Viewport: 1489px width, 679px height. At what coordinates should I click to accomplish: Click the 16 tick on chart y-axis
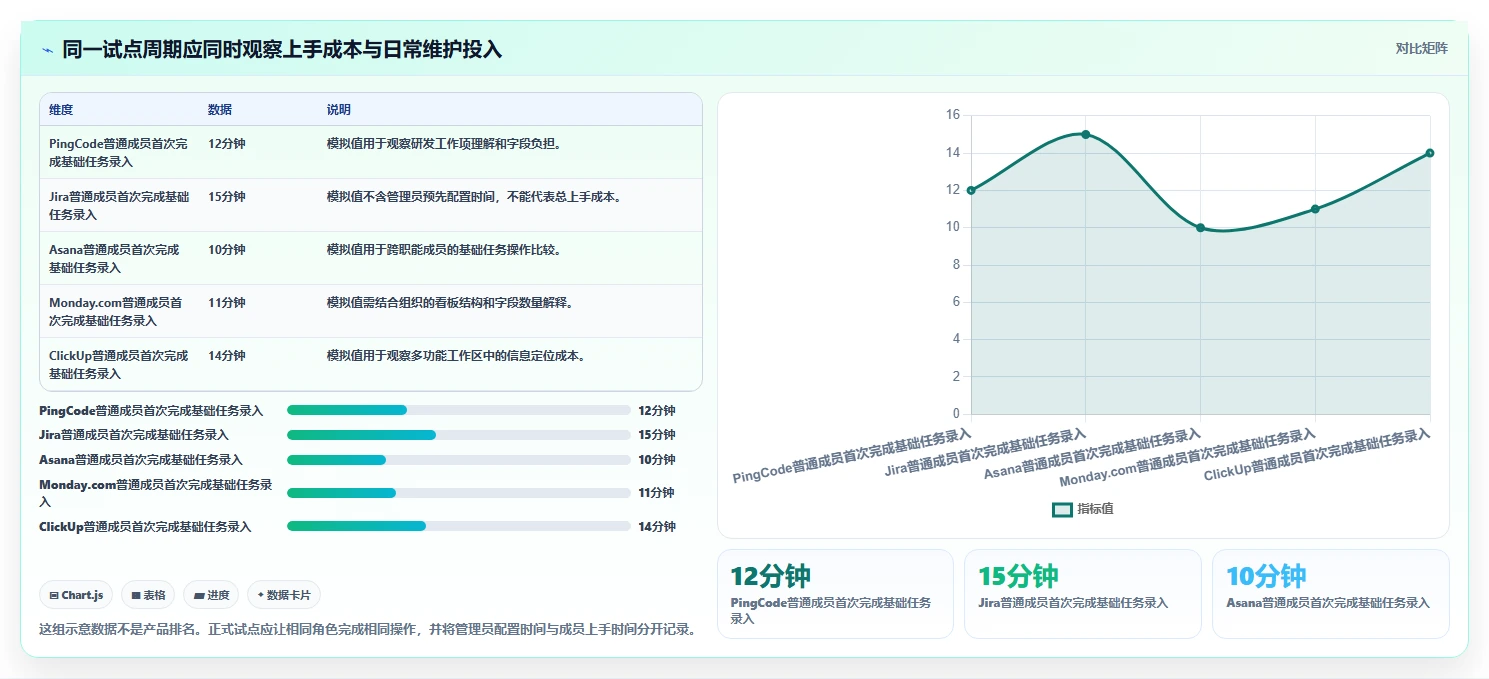952,115
